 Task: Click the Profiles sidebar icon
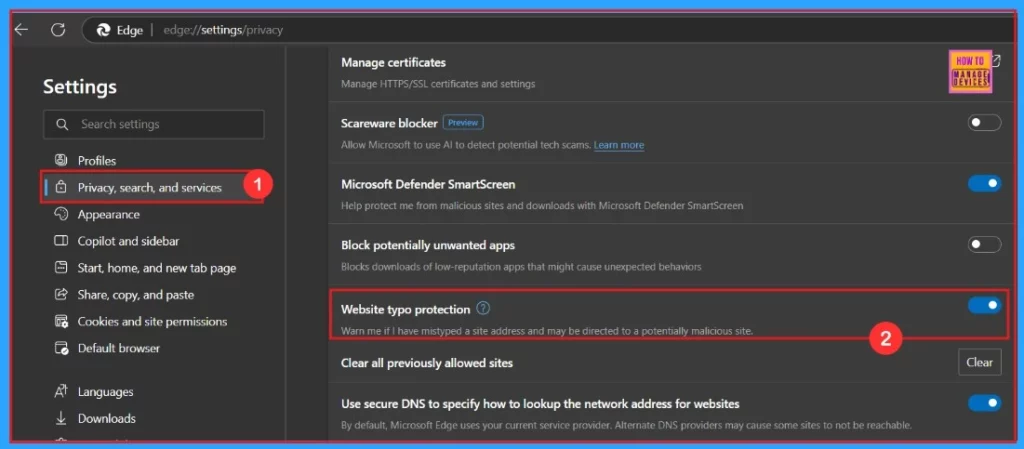(61, 160)
